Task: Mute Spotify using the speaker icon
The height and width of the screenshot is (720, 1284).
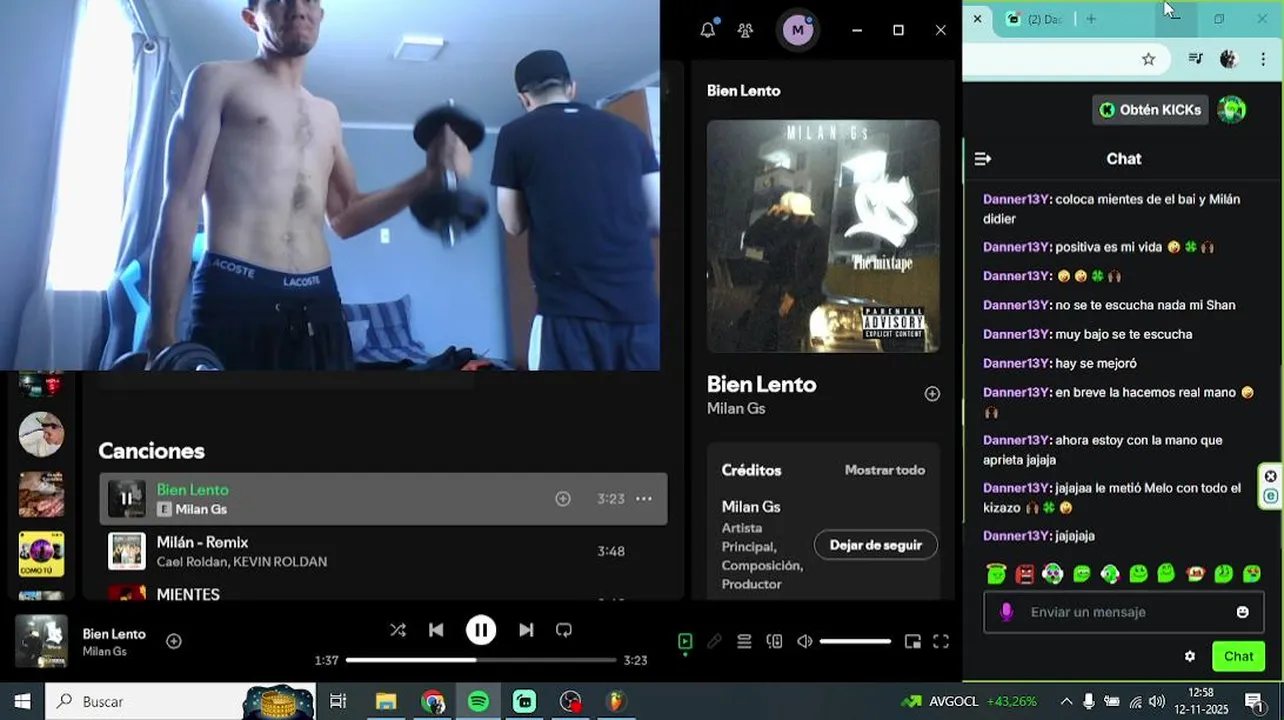Action: pos(804,642)
